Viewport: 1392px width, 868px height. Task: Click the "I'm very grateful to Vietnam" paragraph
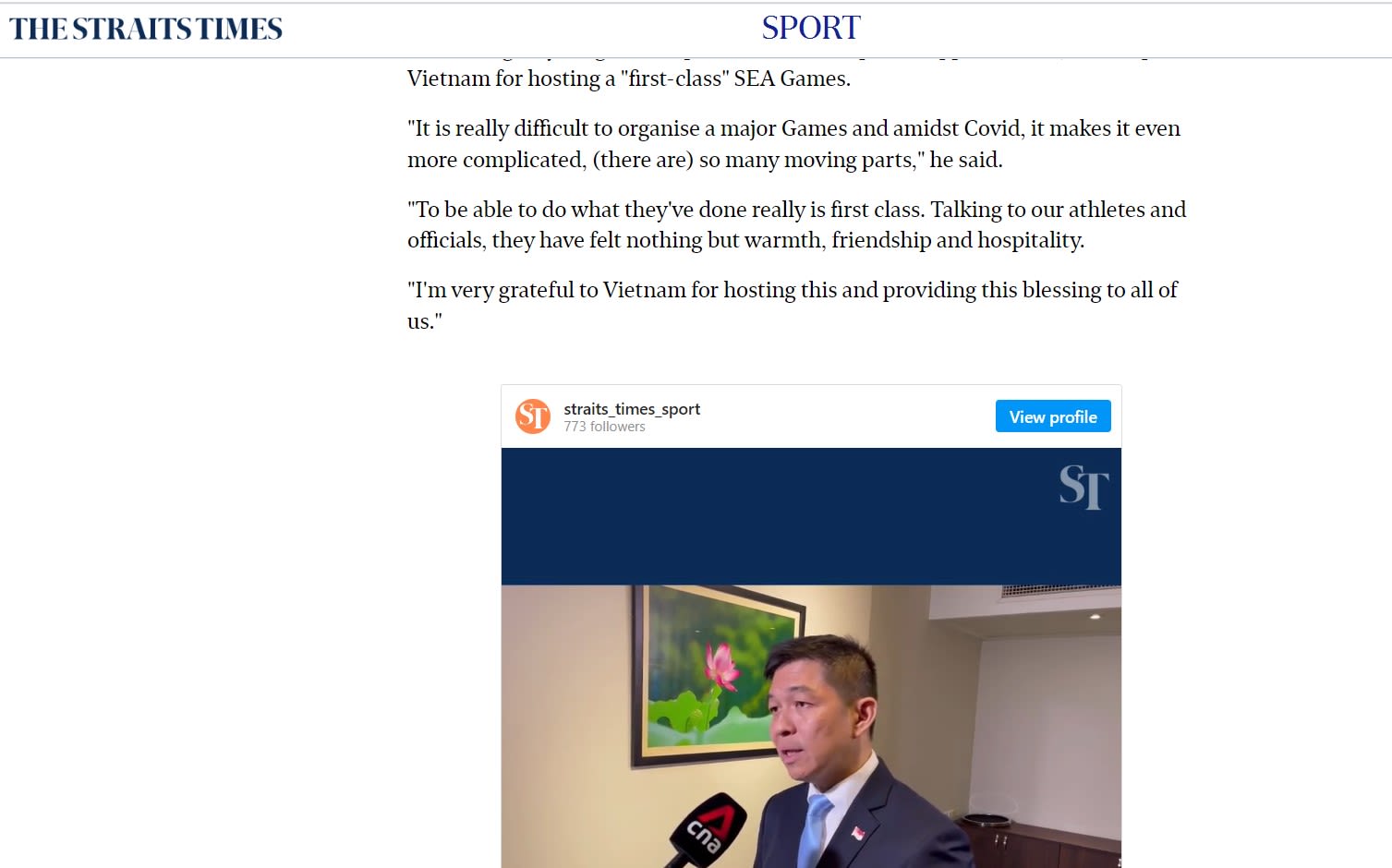pos(793,306)
